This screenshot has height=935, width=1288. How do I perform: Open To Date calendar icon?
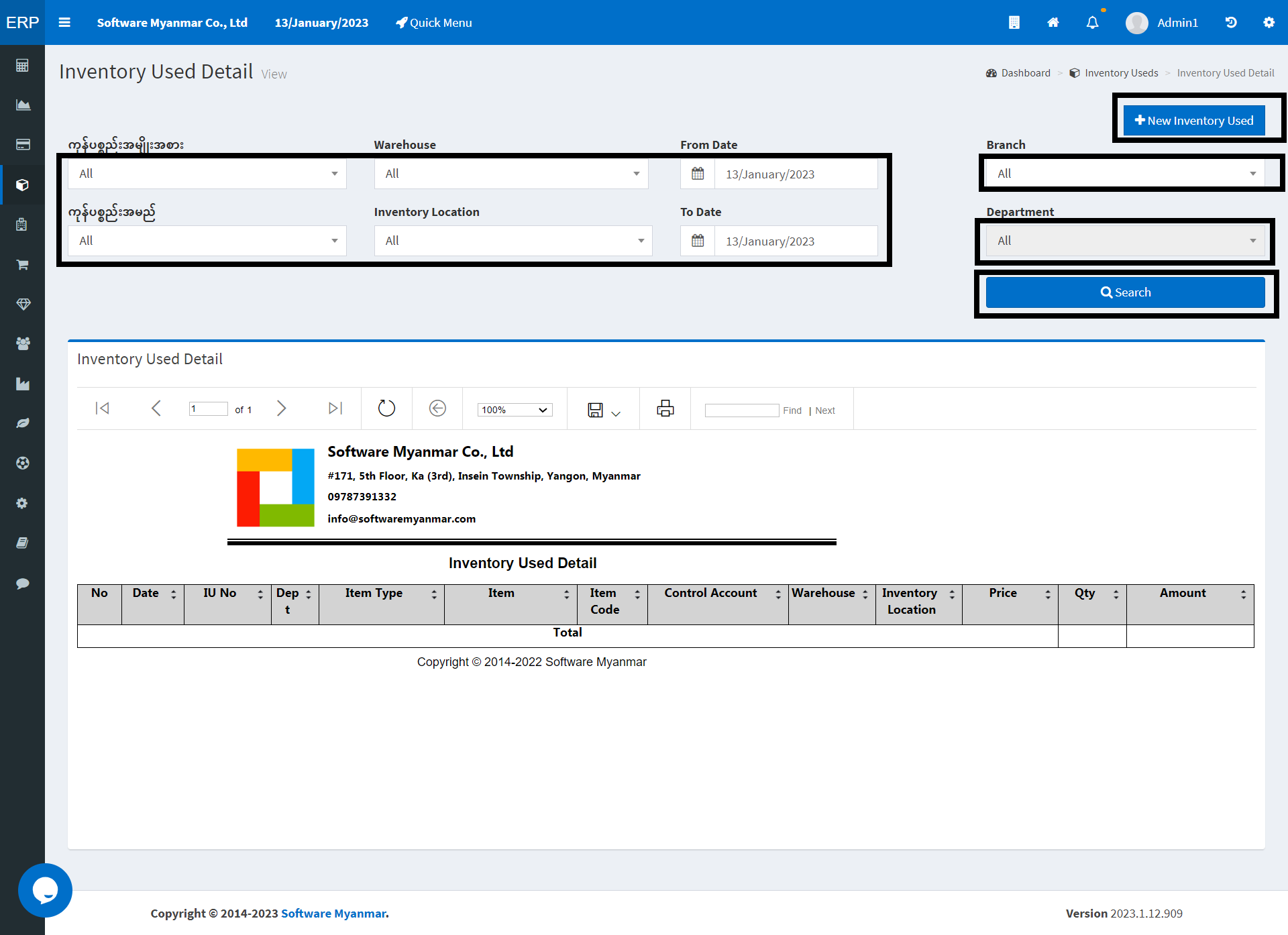[x=698, y=241]
